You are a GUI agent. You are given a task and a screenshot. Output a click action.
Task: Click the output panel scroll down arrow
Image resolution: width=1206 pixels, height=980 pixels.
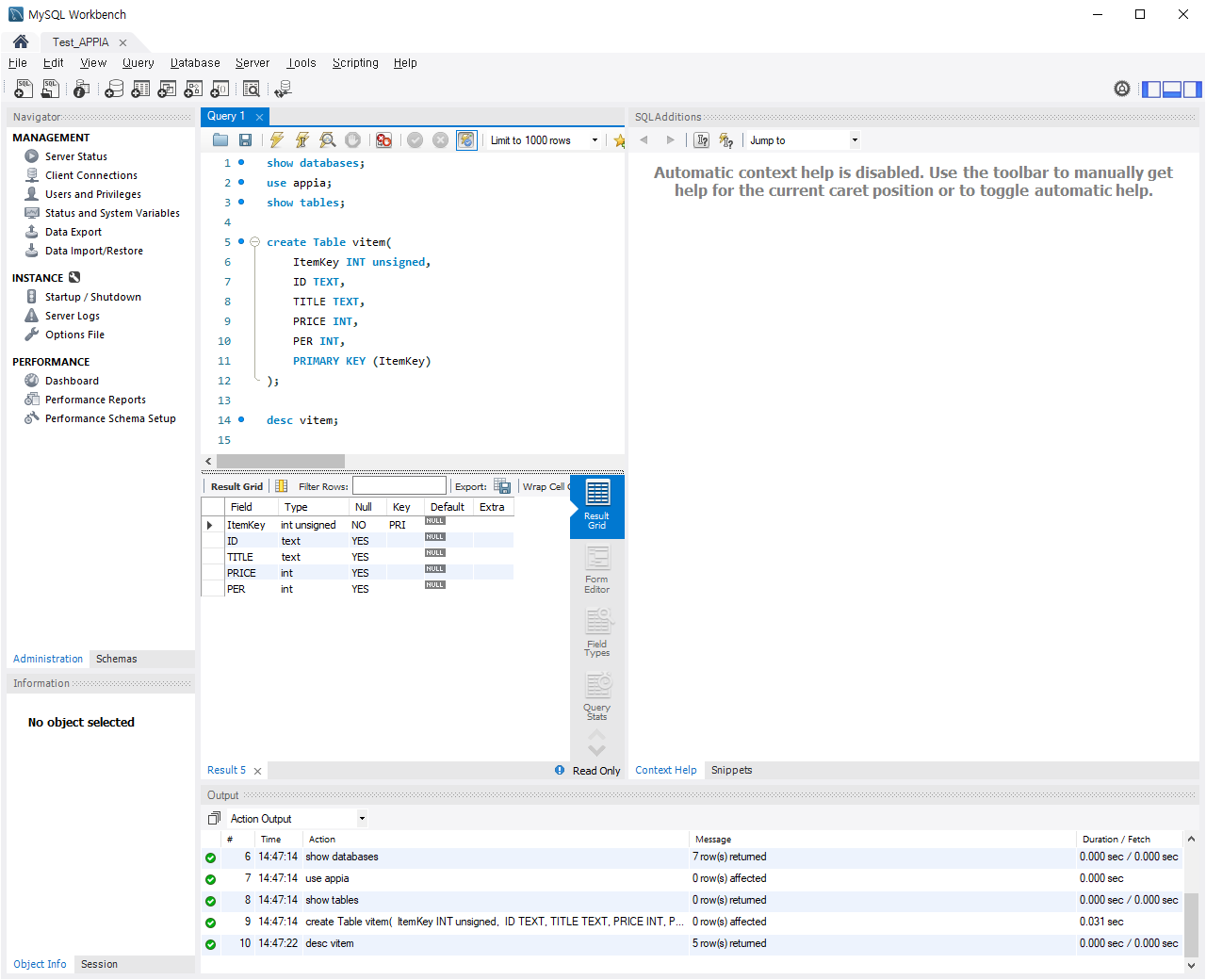pyautogui.click(x=1191, y=965)
